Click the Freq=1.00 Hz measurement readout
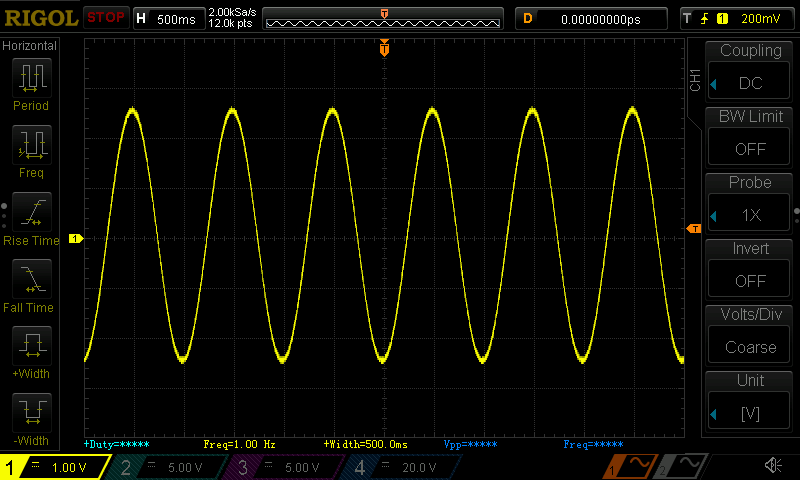The image size is (800, 480). click(239, 444)
